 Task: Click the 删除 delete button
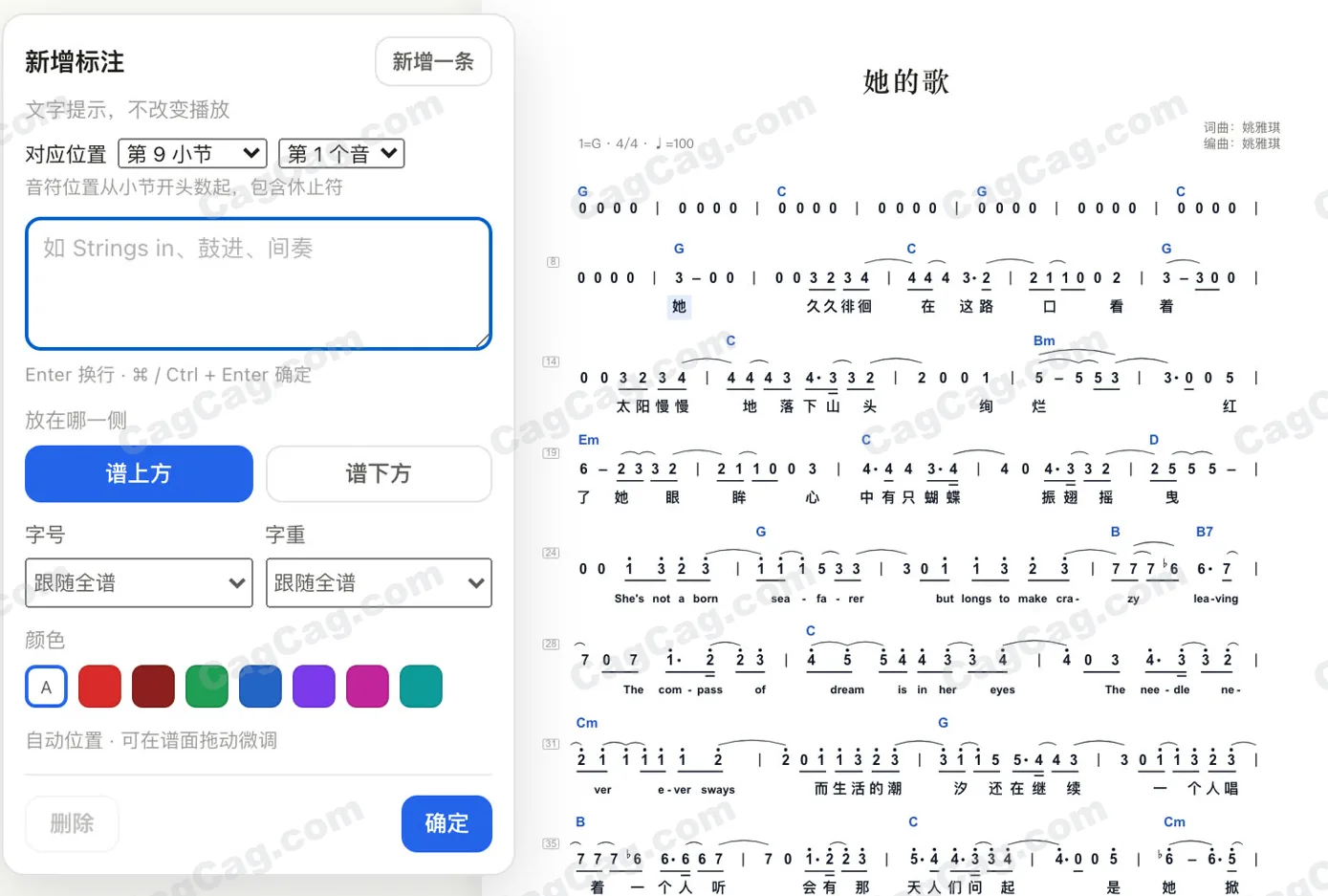coord(72,823)
